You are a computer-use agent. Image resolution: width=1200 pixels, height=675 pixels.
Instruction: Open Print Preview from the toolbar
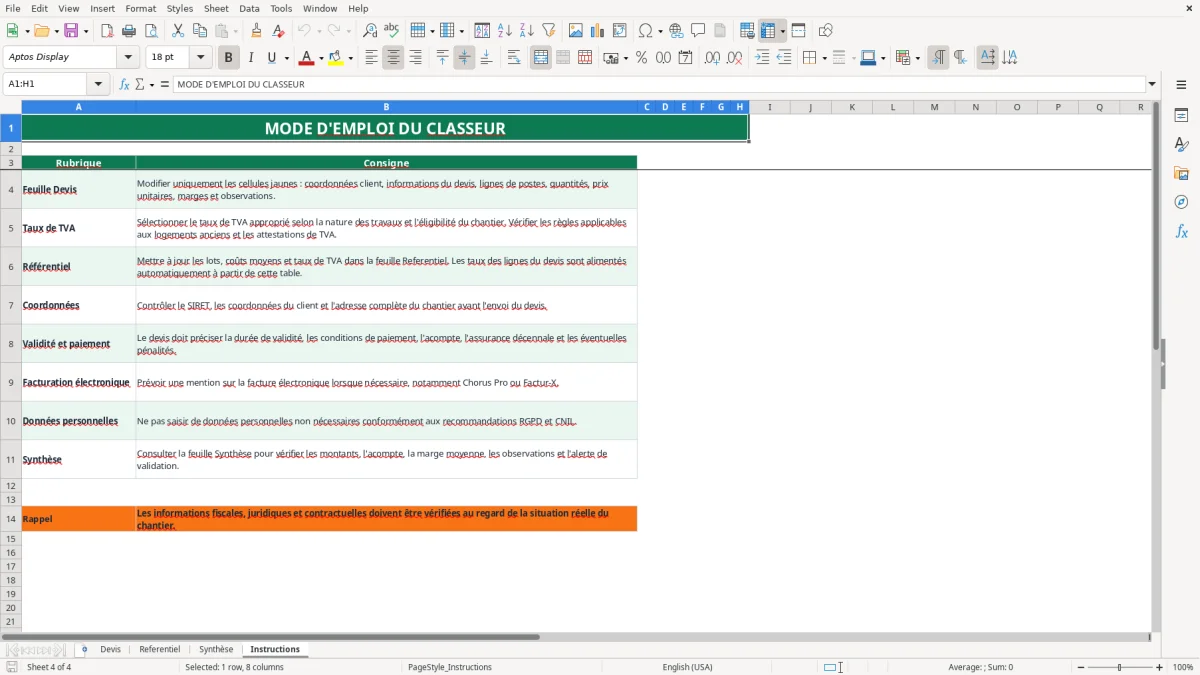(151, 31)
